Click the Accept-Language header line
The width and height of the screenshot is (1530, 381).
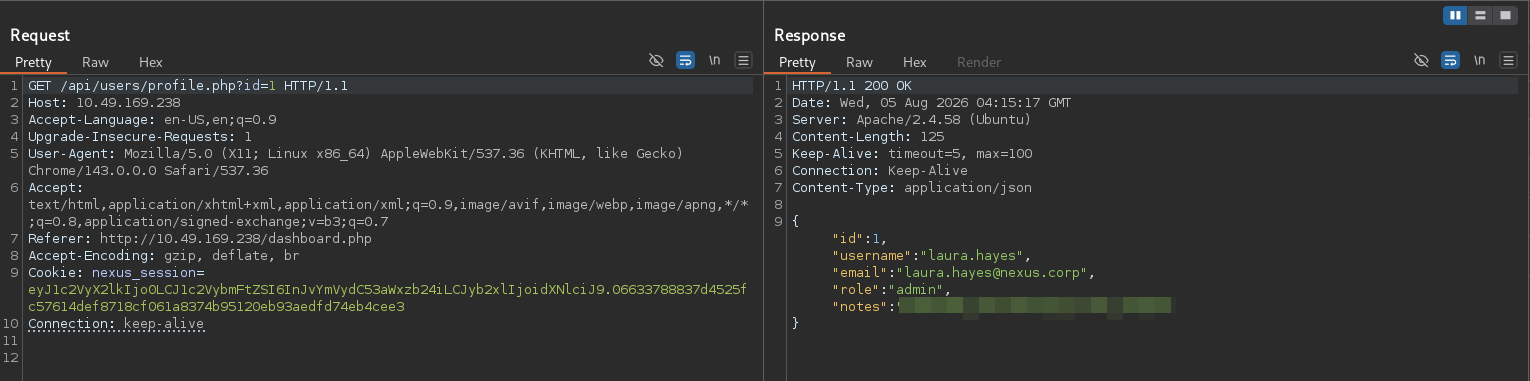coord(152,120)
